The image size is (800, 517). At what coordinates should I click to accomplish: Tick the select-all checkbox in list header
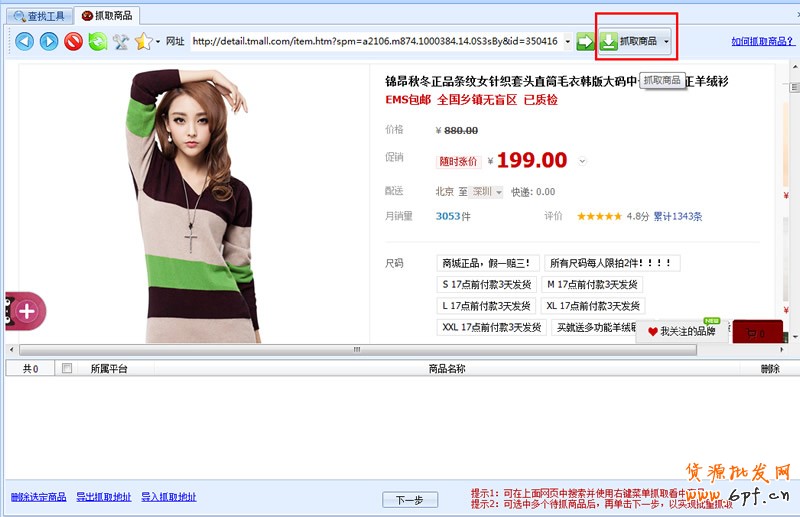(67, 369)
